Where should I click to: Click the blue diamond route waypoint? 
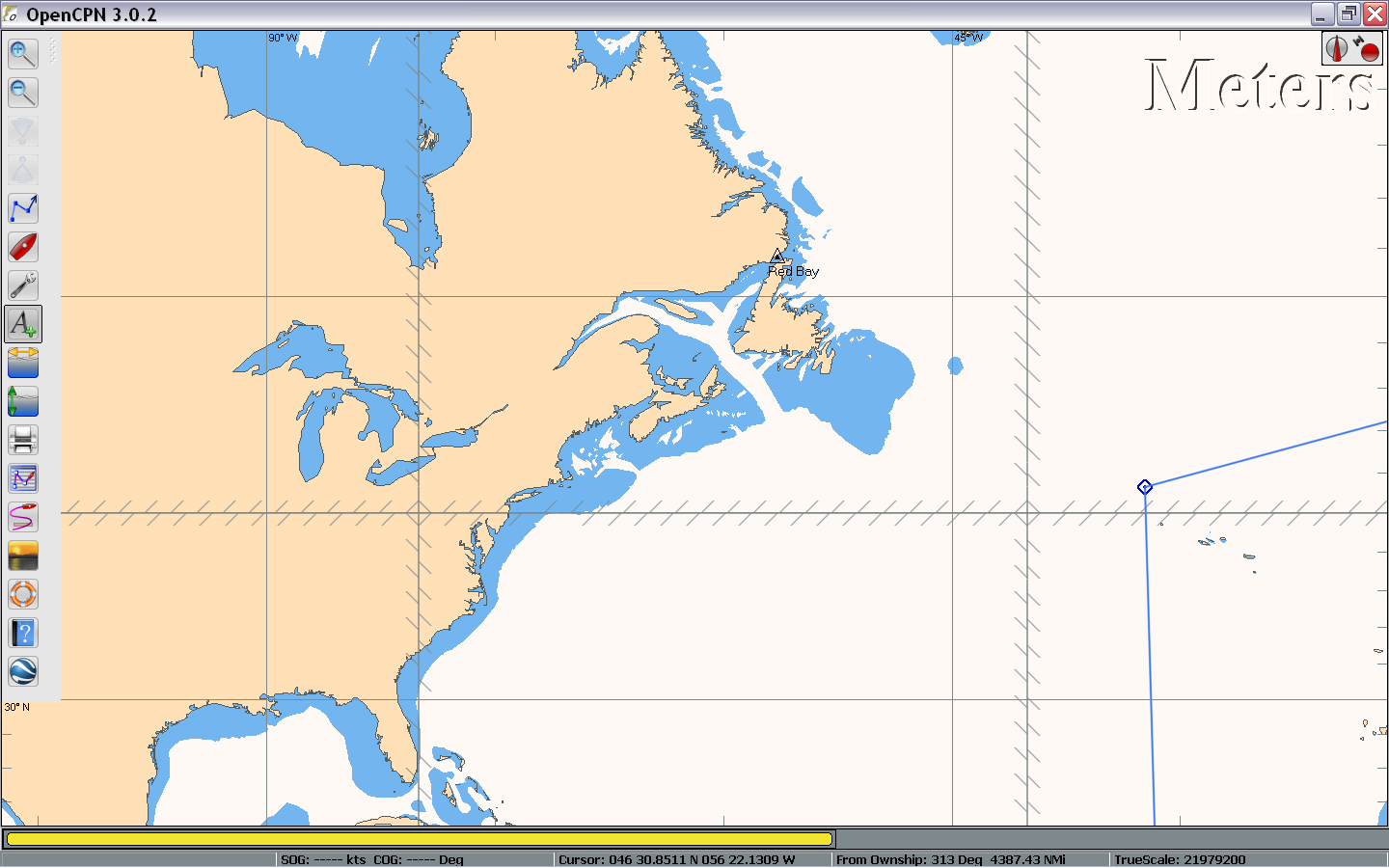point(1145,487)
